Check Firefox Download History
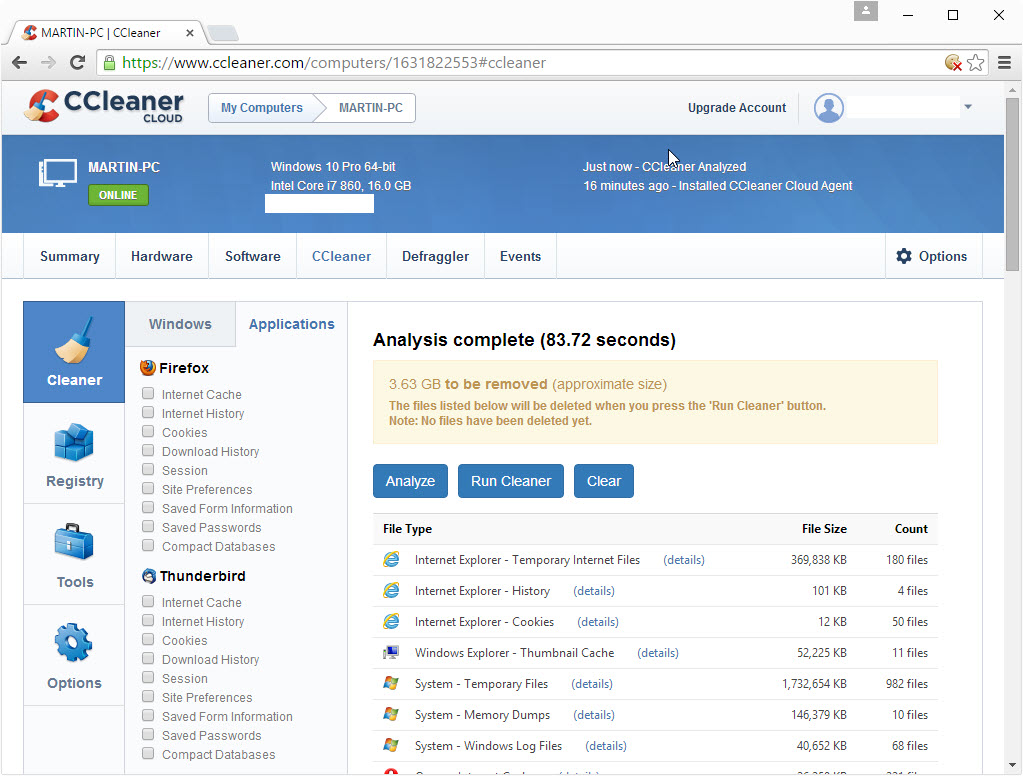Image resolution: width=1023 pixels, height=776 pixels. click(148, 450)
